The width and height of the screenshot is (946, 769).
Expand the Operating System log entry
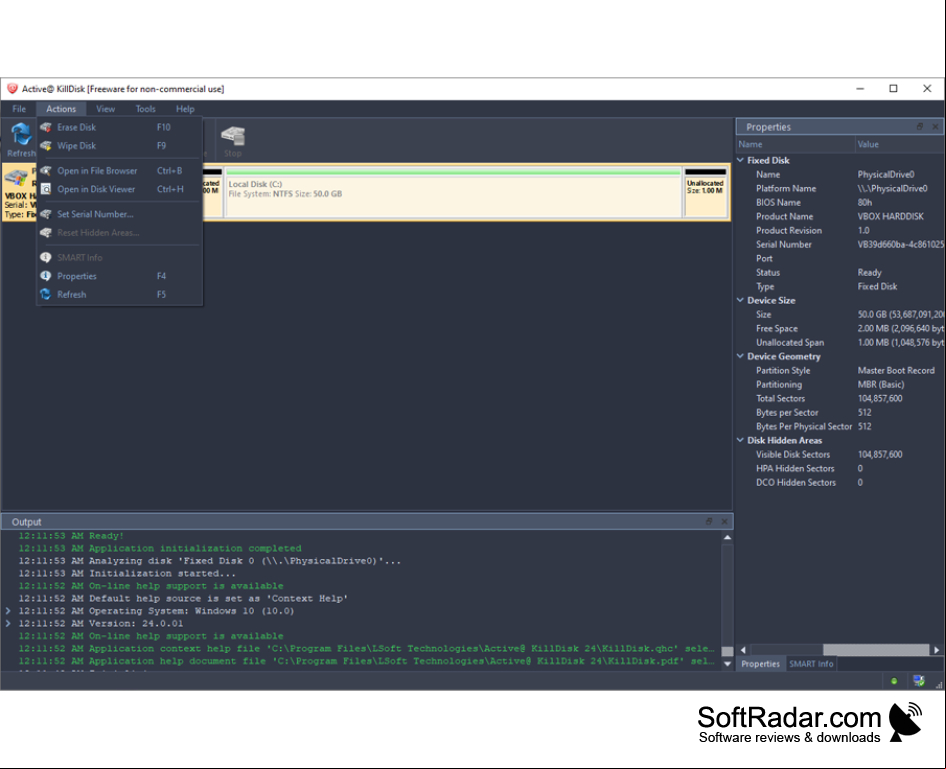tap(8, 611)
